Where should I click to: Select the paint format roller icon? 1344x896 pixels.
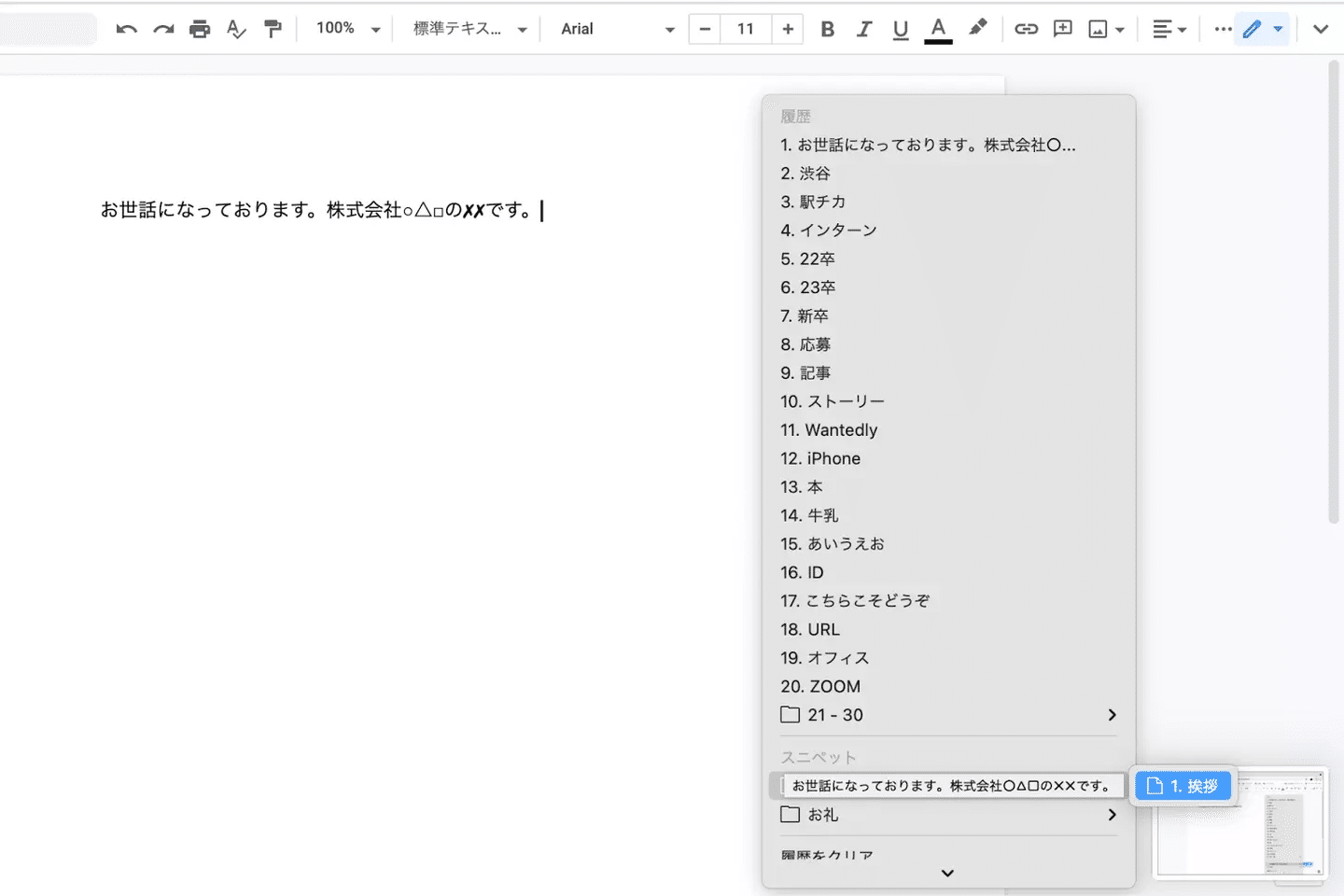click(273, 29)
